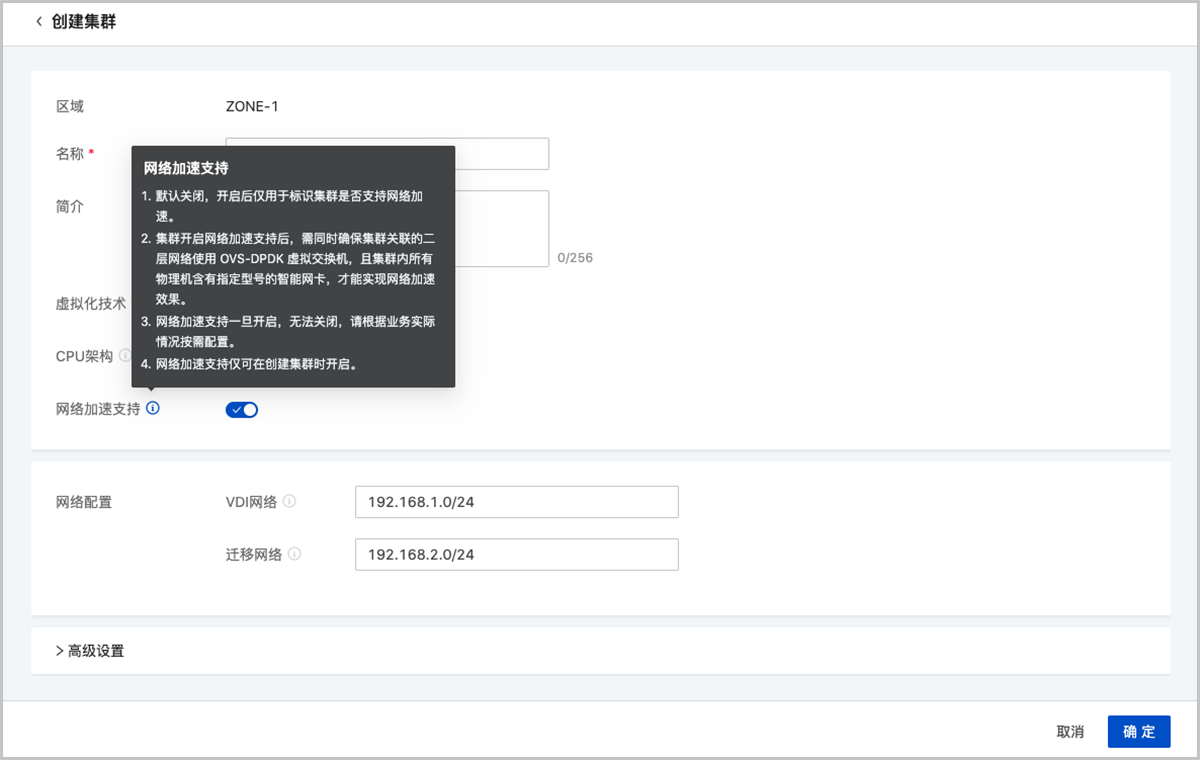Click the 取消 cancel button

click(1070, 731)
